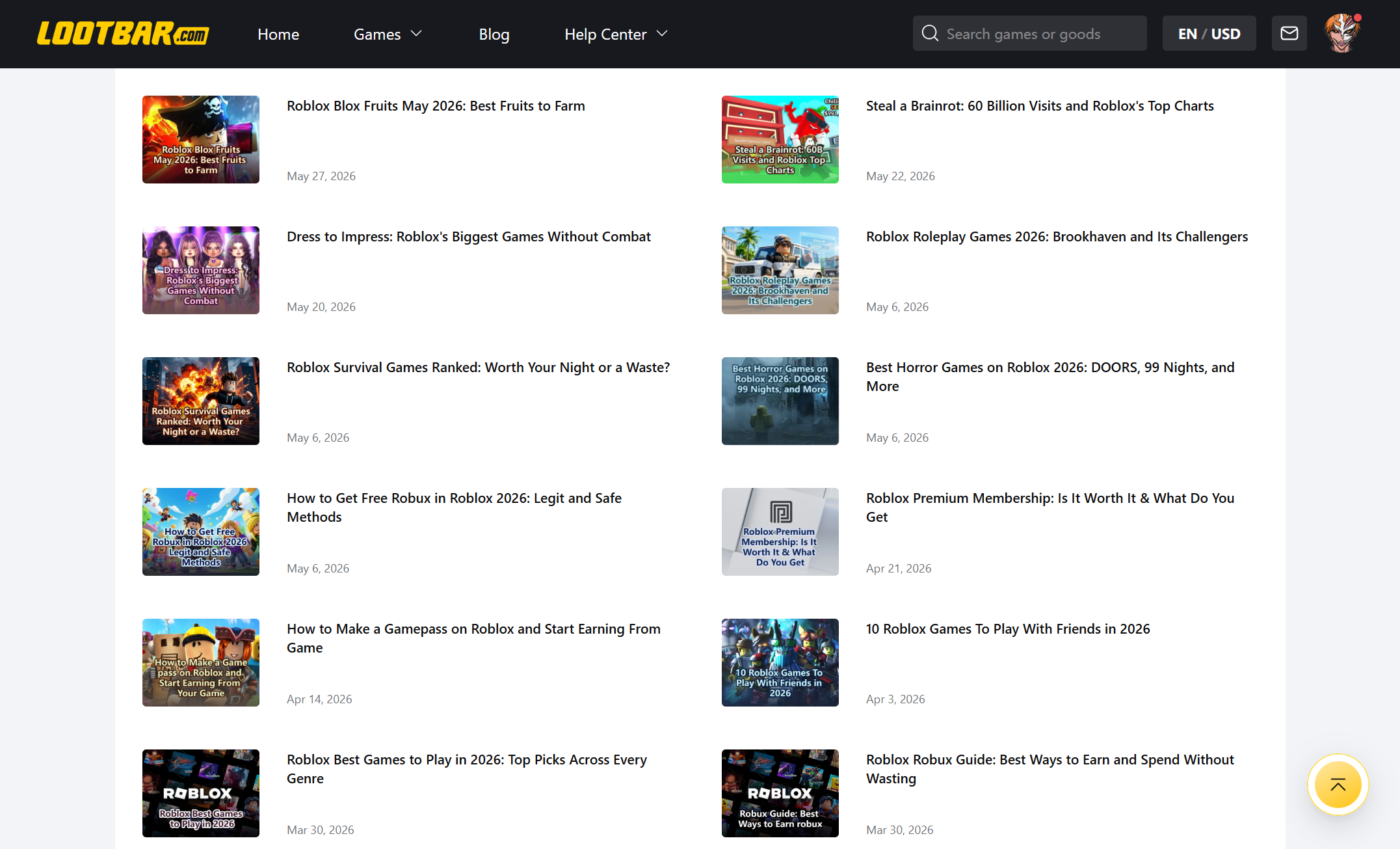Open the Help Center menu item
The height and width of the screenshot is (849, 1400).
click(605, 34)
